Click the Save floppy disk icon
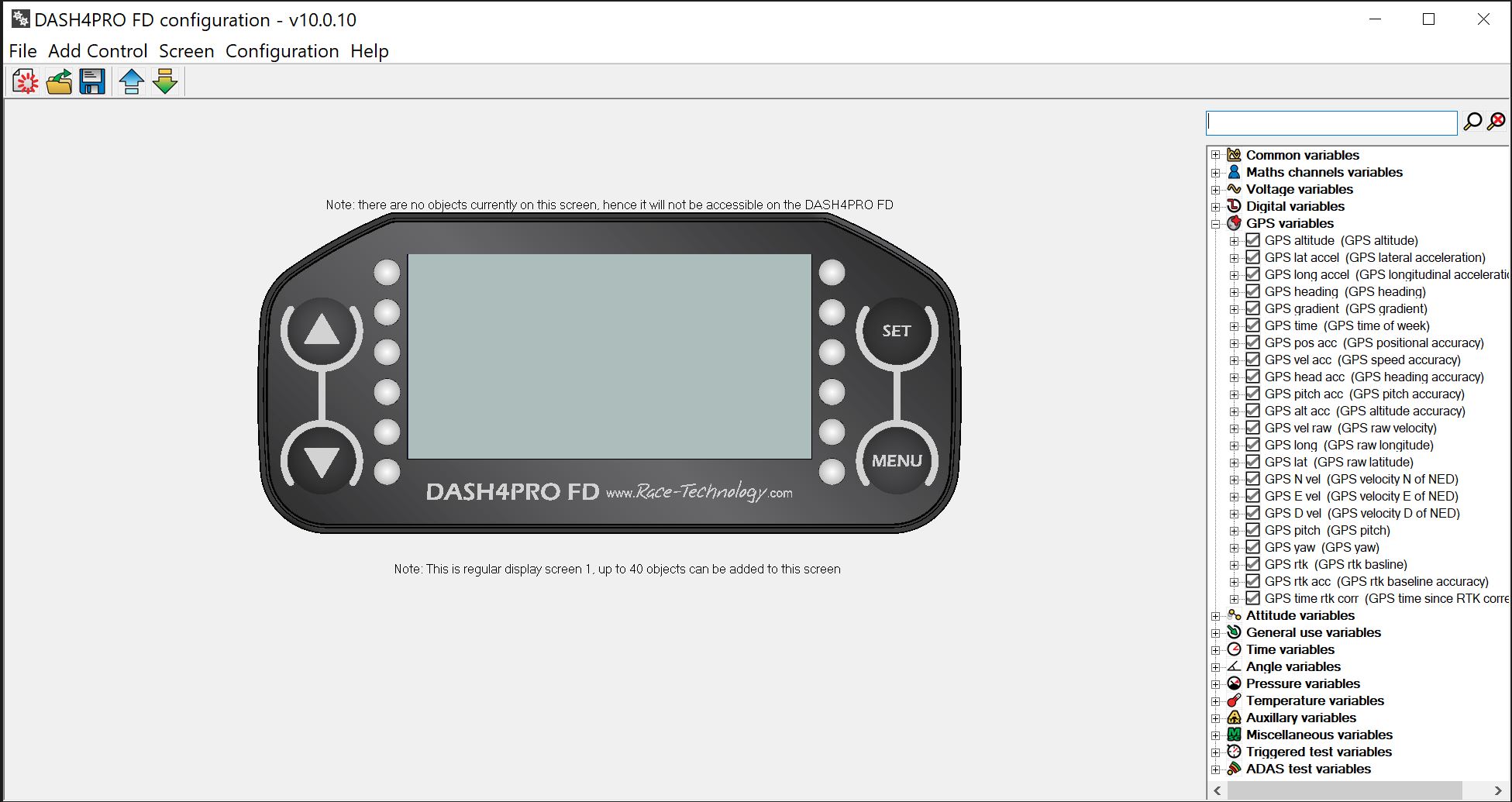Screen dimensions: 1512x802 tap(92, 81)
